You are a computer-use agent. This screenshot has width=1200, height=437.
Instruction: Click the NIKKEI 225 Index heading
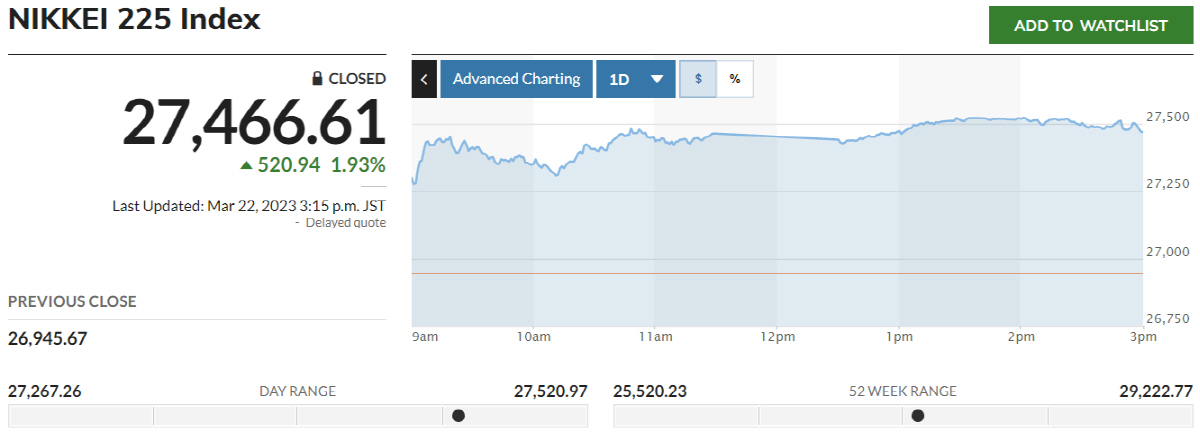point(134,20)
